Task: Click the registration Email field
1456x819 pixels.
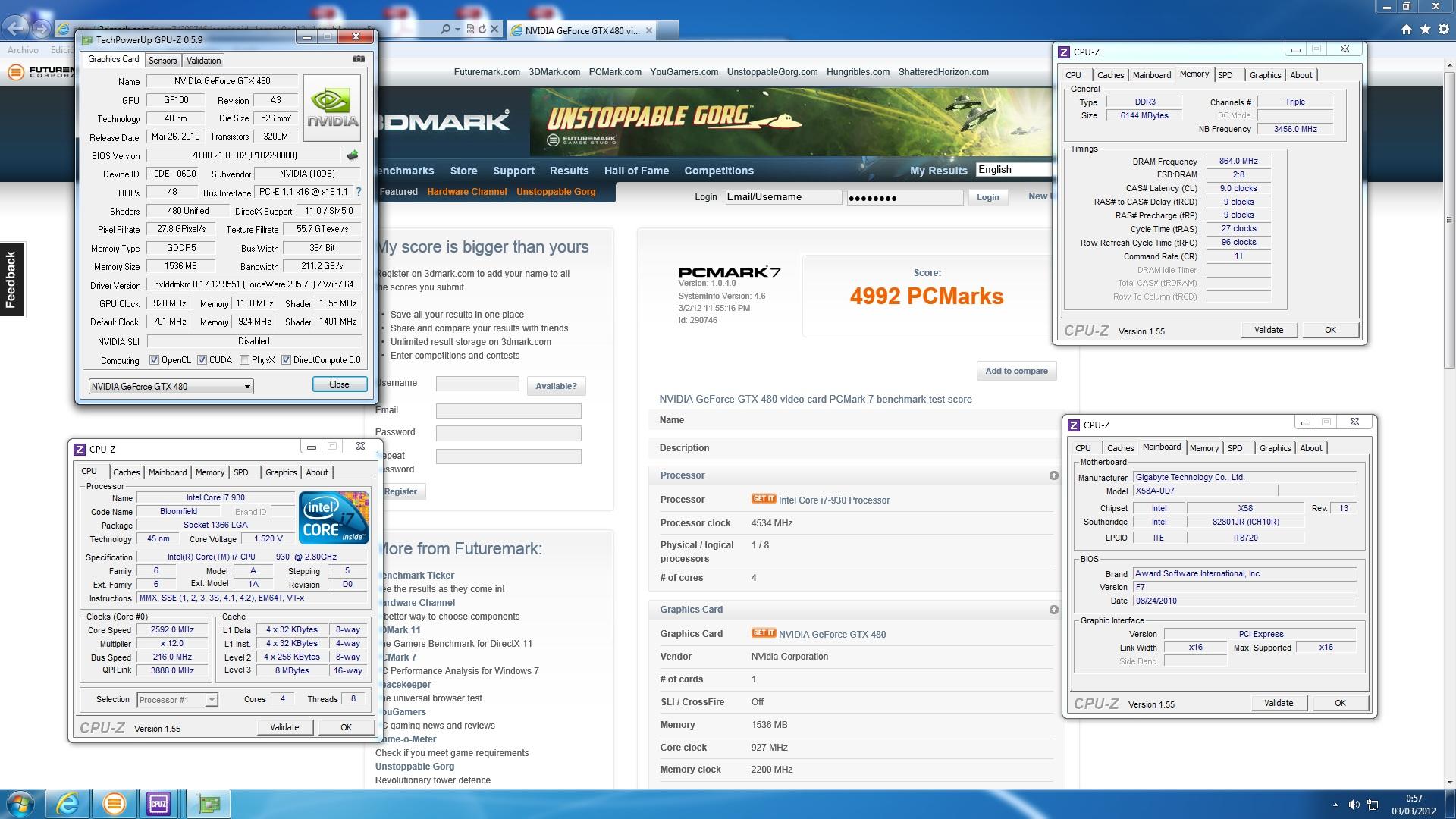Action: pos(508,411)
